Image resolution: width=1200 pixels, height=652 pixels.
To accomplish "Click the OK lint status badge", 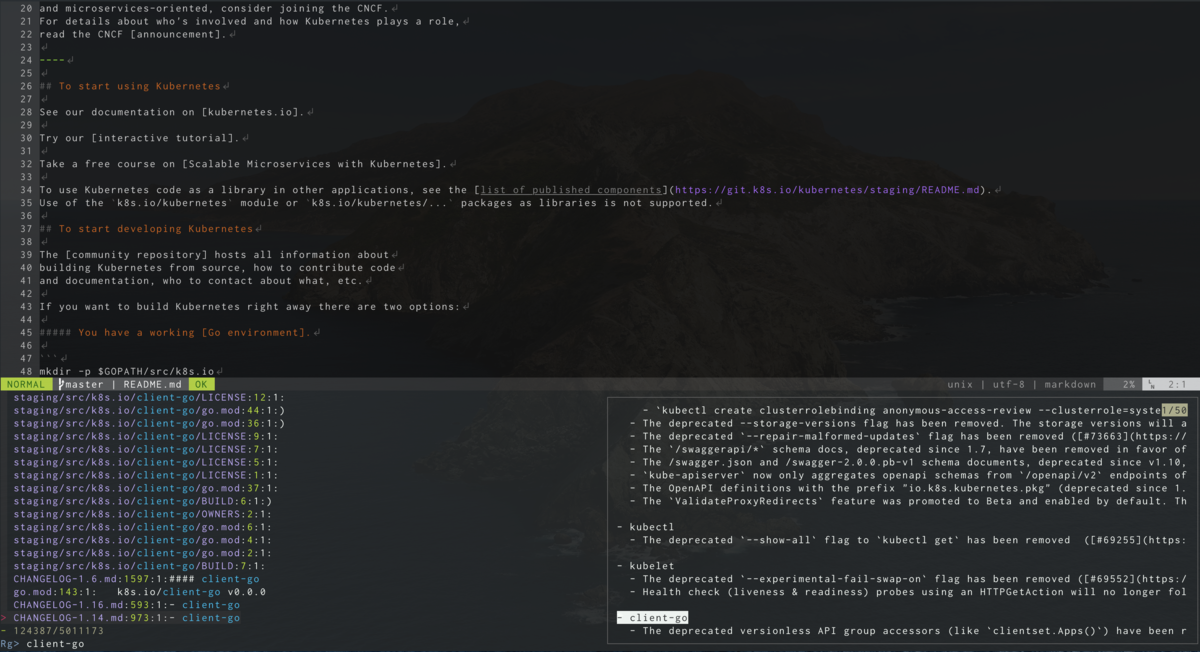I will [202, 384].
